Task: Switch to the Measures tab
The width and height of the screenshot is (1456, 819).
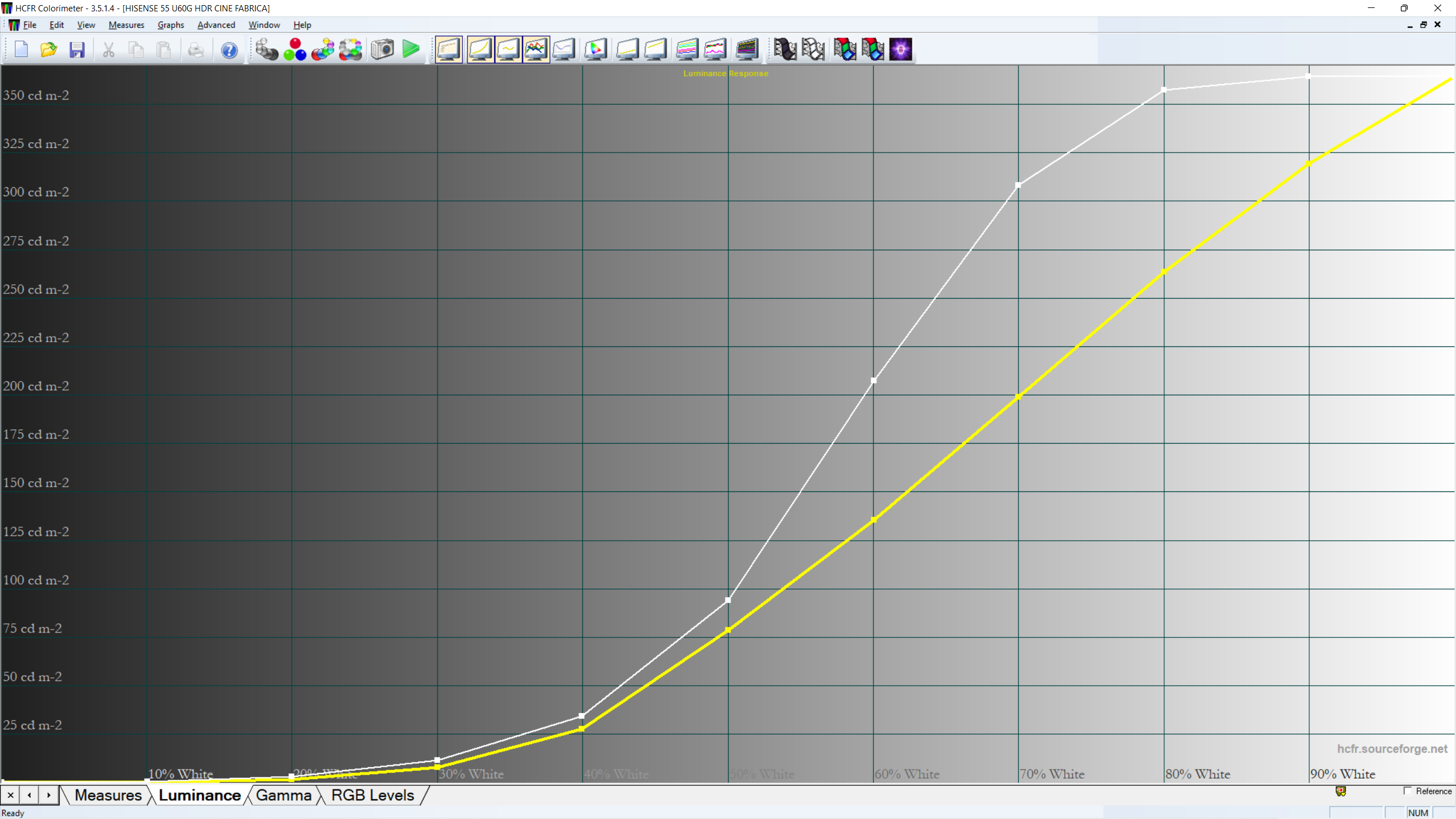Action: coord(107,795)
